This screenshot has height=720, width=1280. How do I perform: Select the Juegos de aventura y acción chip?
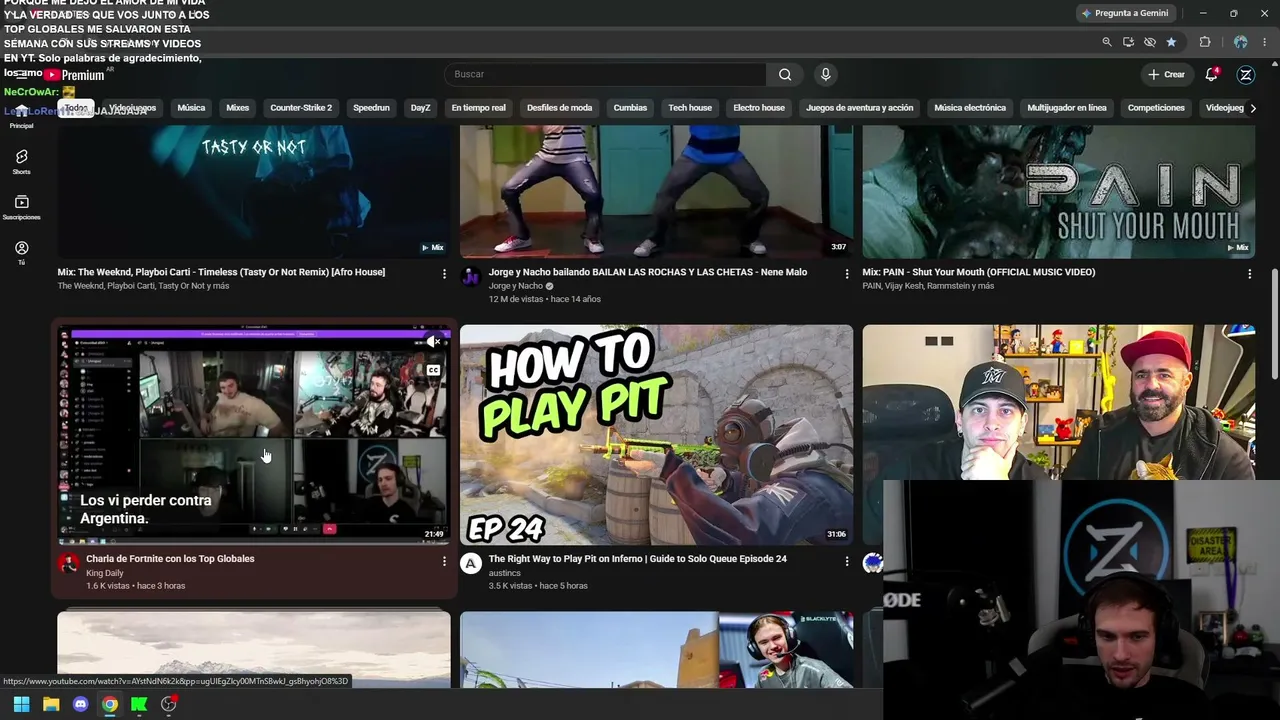[x=859, y=108]
